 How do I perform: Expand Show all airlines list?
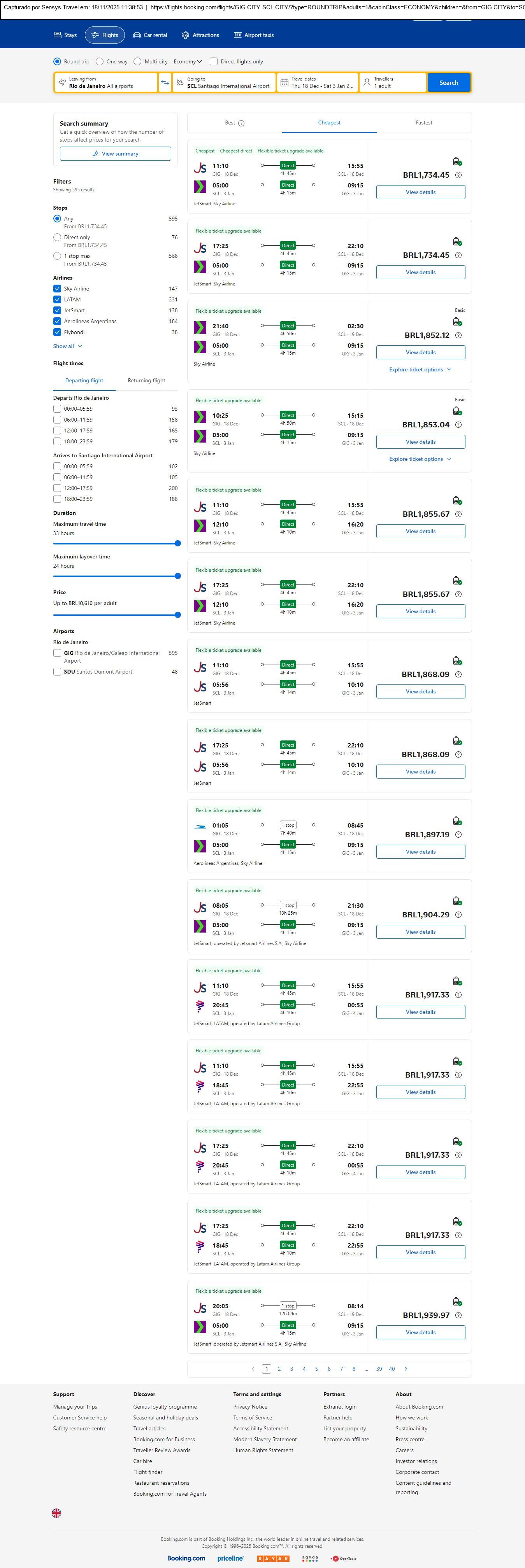pos(68,346)
